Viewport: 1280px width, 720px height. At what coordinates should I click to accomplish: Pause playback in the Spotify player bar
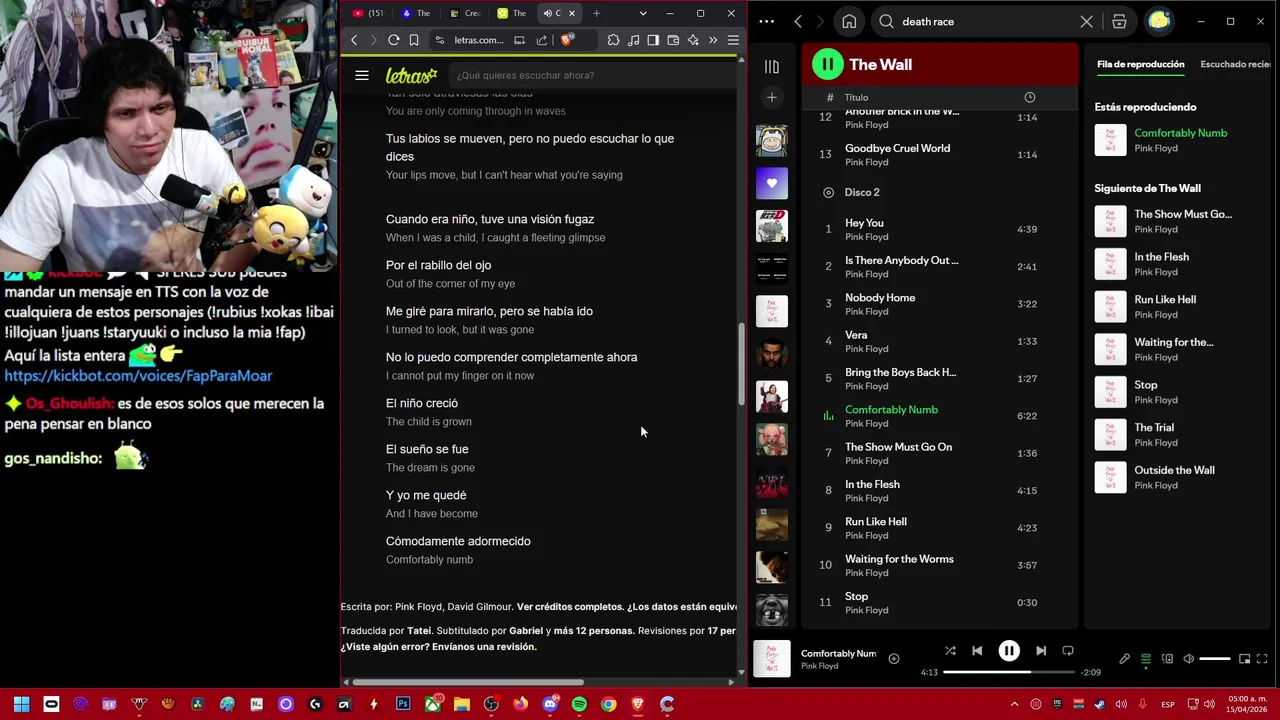pos(1009,651)
